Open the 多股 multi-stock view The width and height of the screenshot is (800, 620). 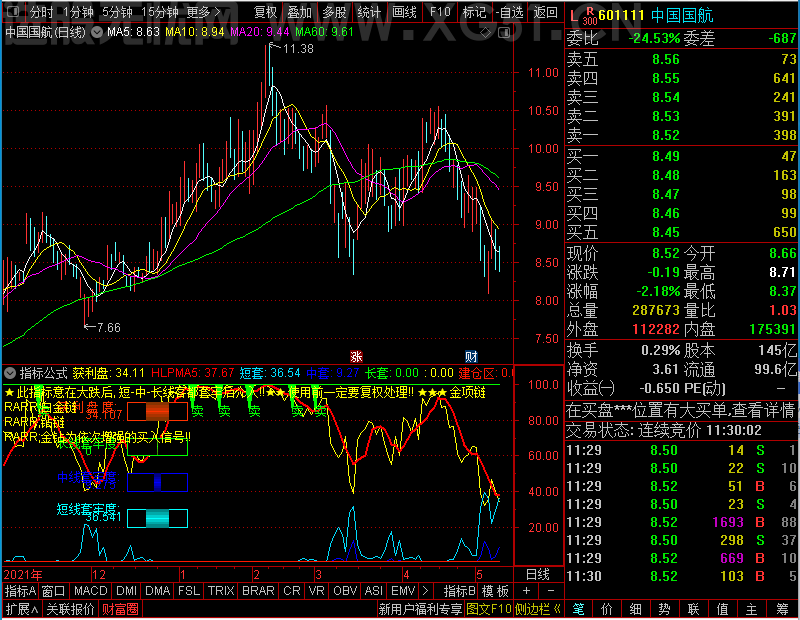tap(335, 12)
